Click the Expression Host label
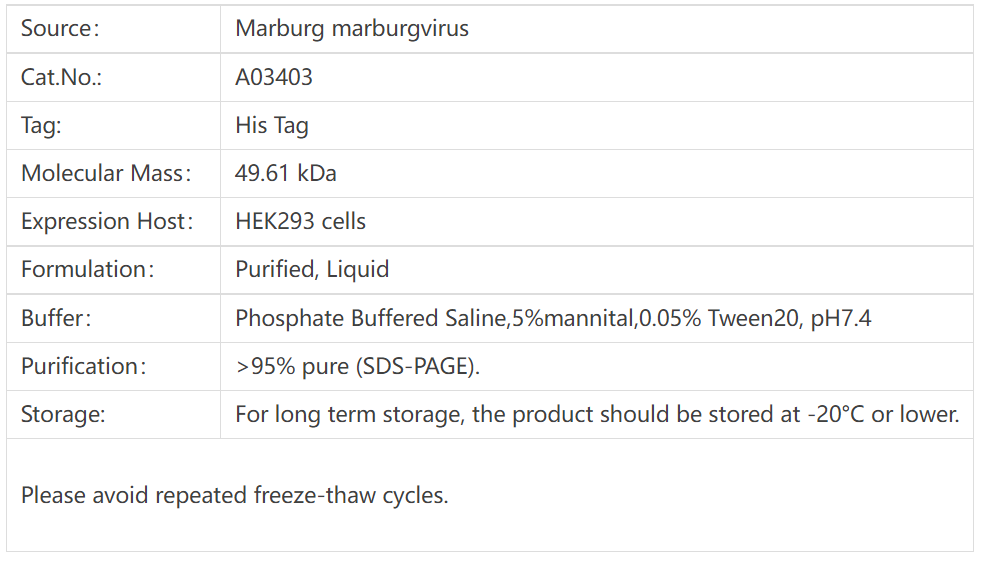Viewport: 982px width, 561px height. [107, 222]
